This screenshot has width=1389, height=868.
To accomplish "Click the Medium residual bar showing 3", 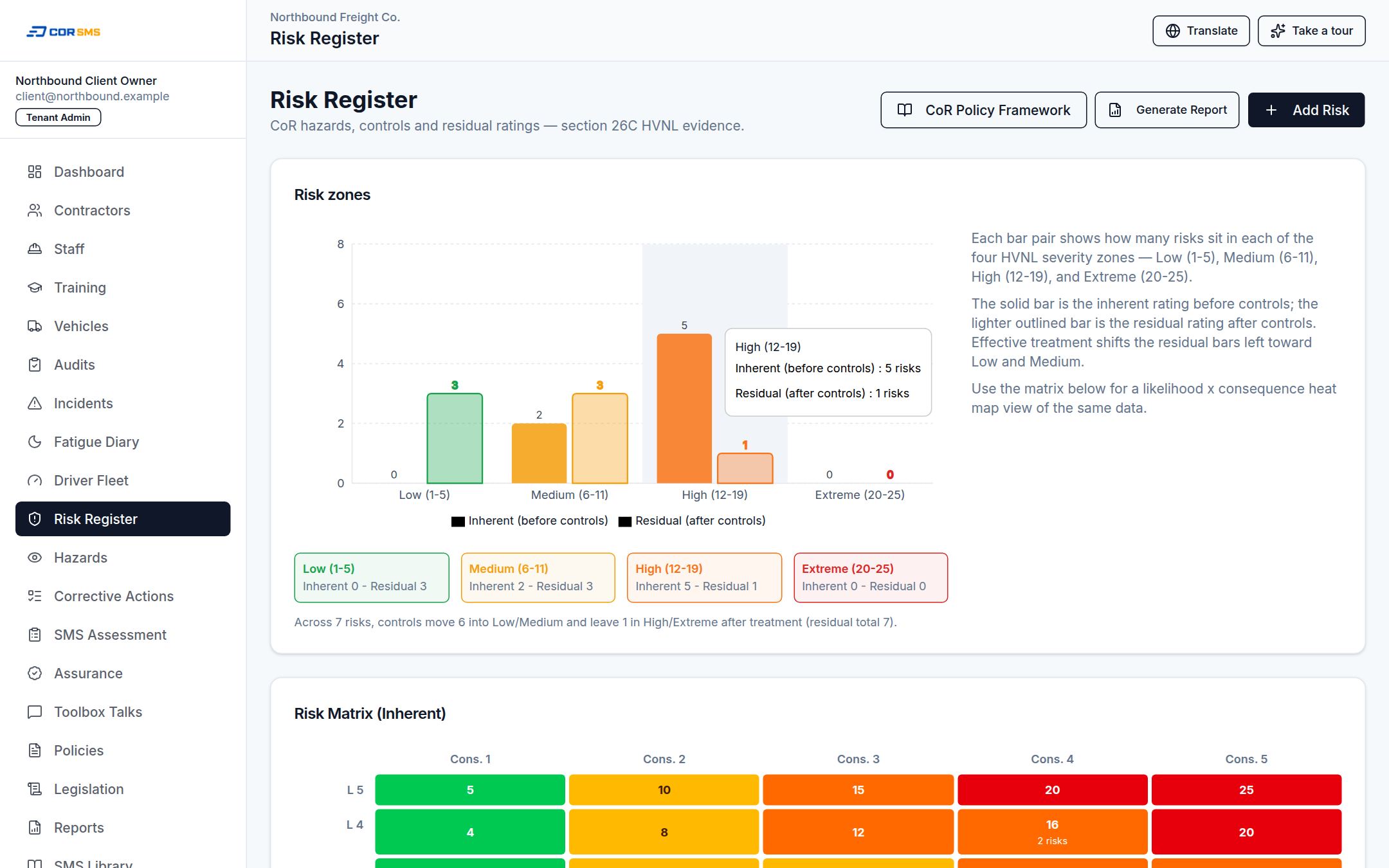I will (x=600, y=439).
